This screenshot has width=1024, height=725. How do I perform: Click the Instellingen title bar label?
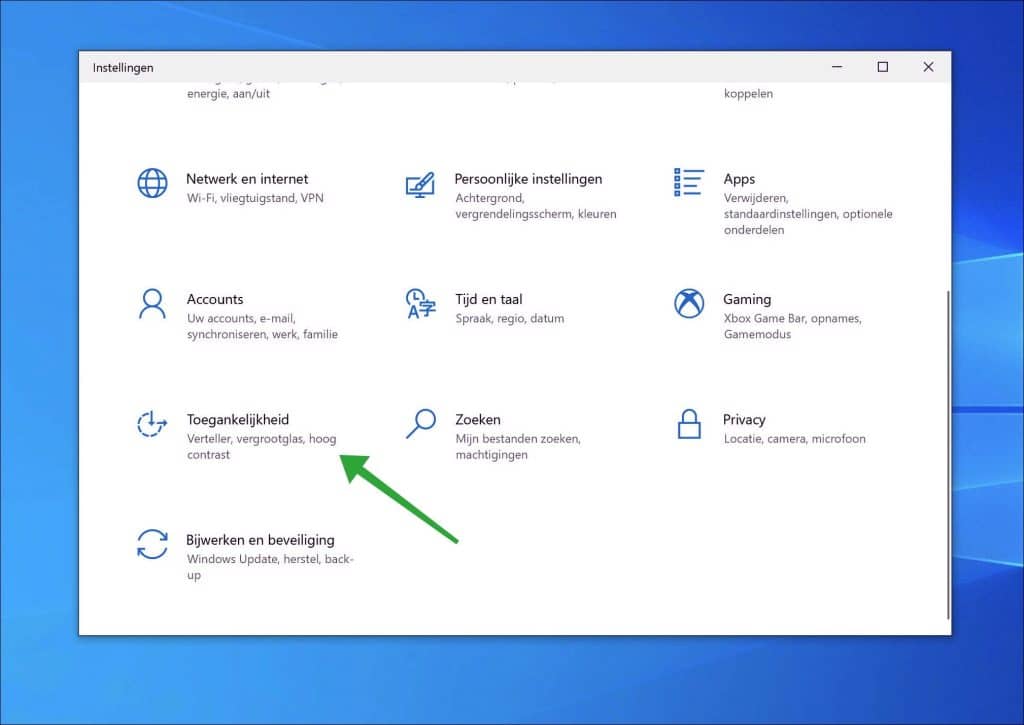[x=122, y=67]
